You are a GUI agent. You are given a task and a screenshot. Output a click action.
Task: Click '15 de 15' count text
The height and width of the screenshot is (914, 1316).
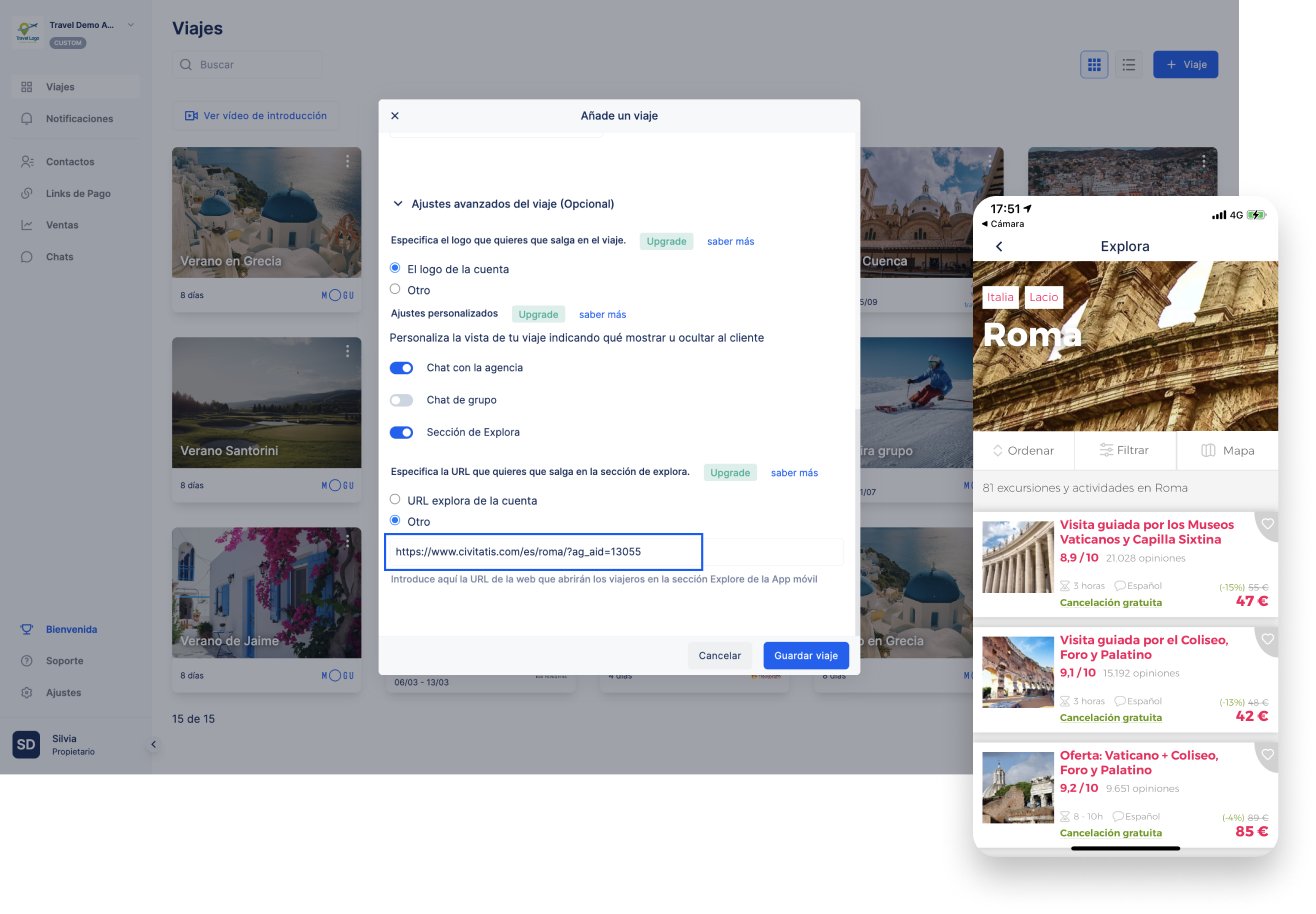193,719
